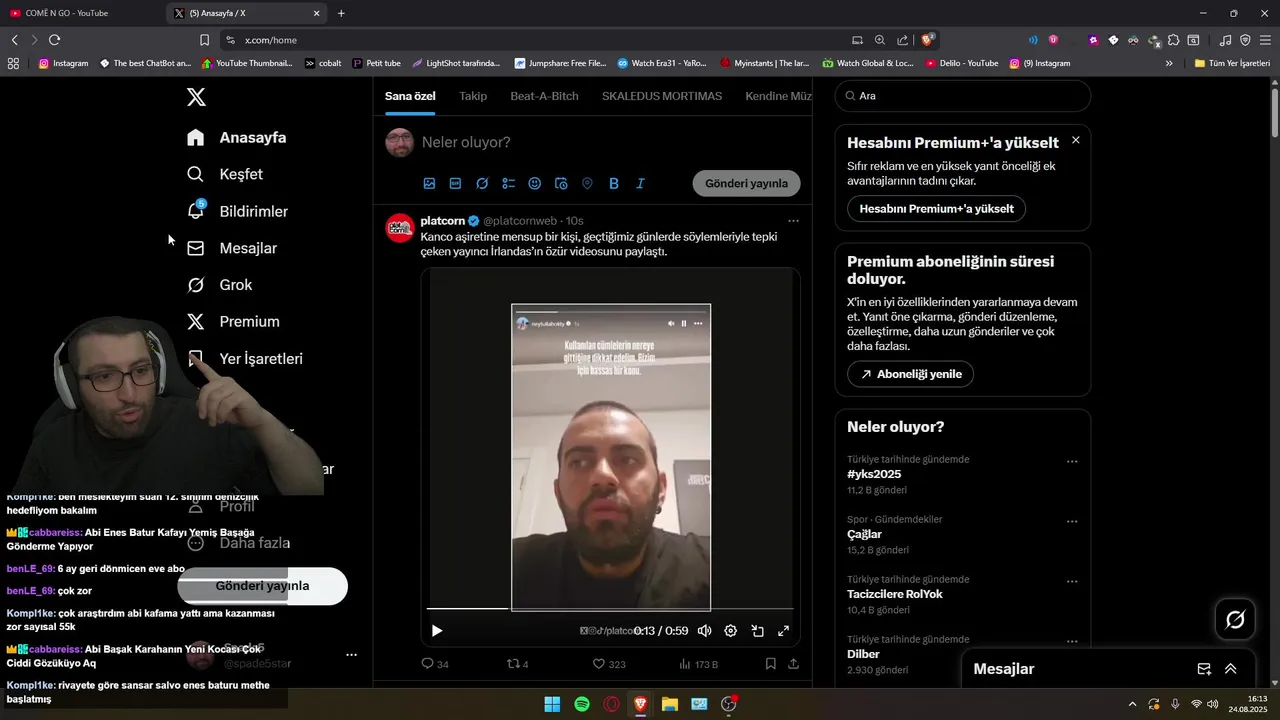
Task: Play the platcorn video
Action: (437, 631)
